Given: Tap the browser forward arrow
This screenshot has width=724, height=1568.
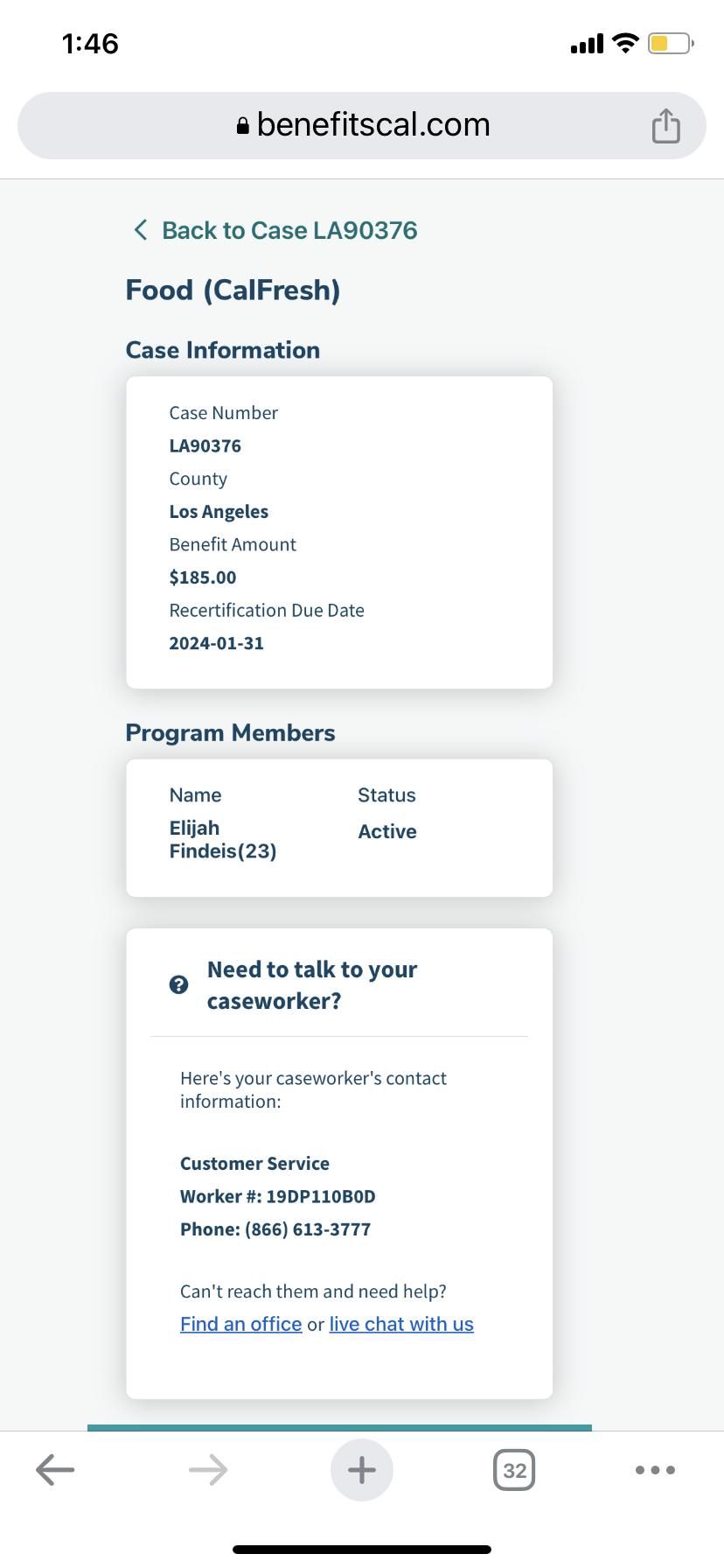Looking at the screenshot, I should (x=208, y=1470).
